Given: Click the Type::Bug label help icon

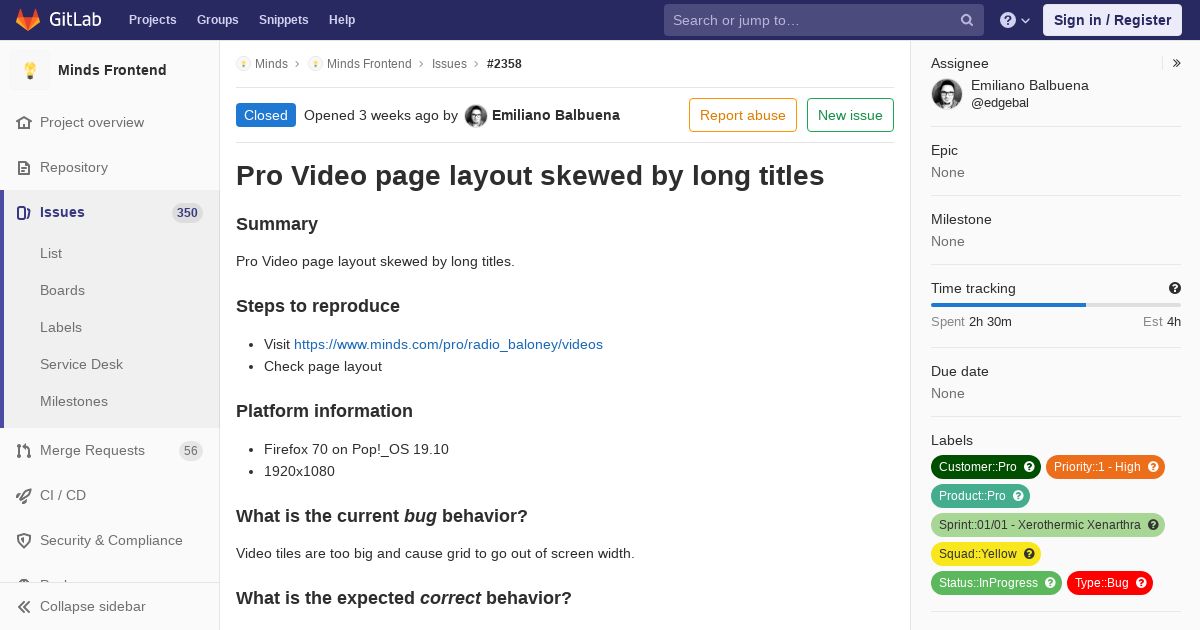Looking at the screenshot, I should 1141,583.
